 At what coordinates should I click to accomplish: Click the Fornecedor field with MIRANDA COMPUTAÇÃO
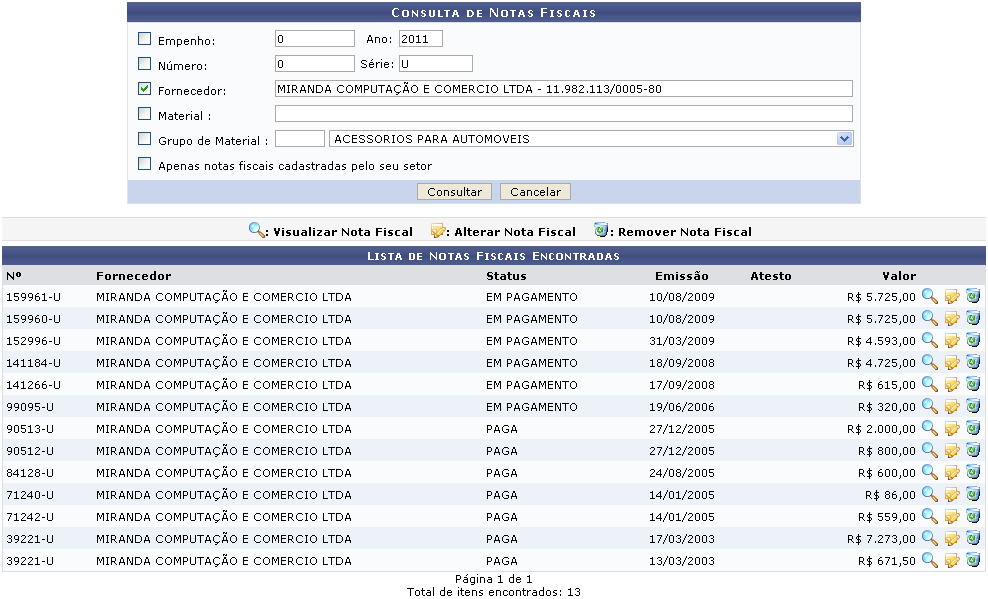pos(563,89)
